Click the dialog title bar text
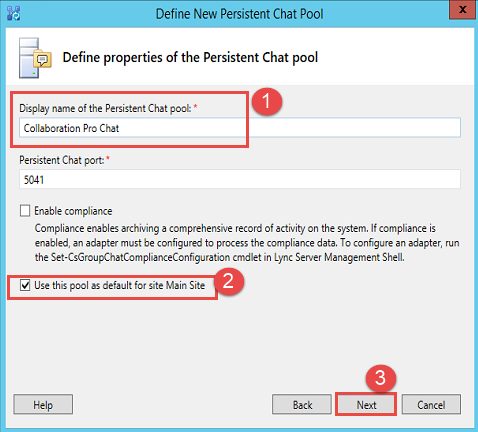478x432 pixels. coord(239,14)
